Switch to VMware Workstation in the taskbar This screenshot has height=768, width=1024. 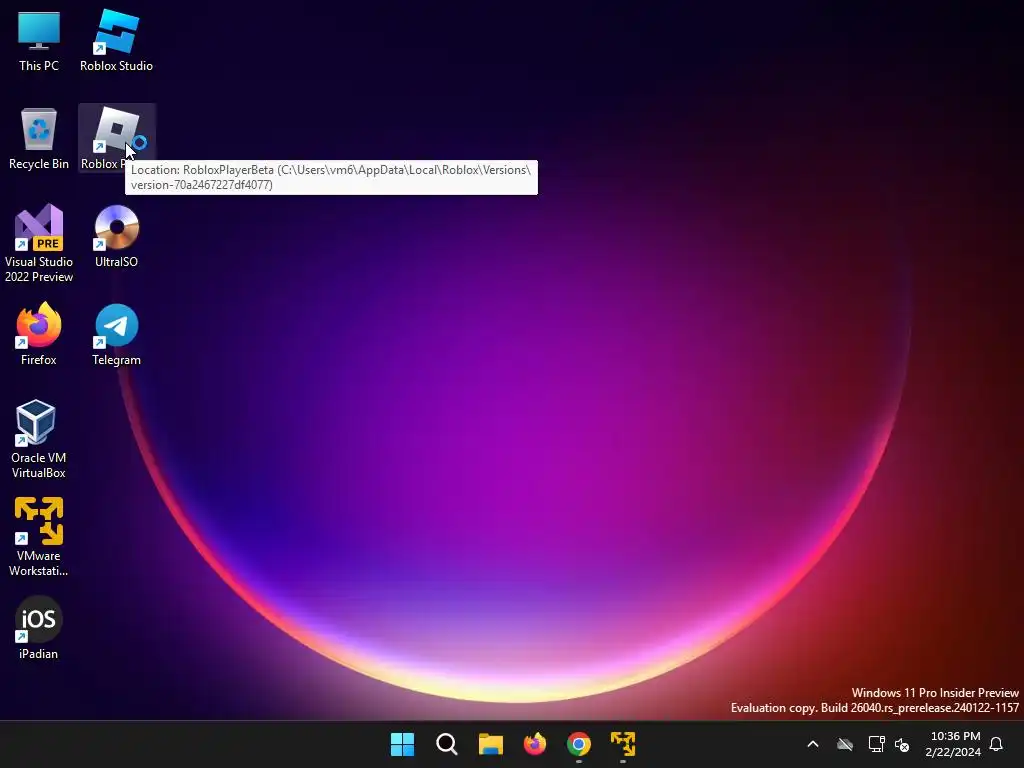point(623,744)
